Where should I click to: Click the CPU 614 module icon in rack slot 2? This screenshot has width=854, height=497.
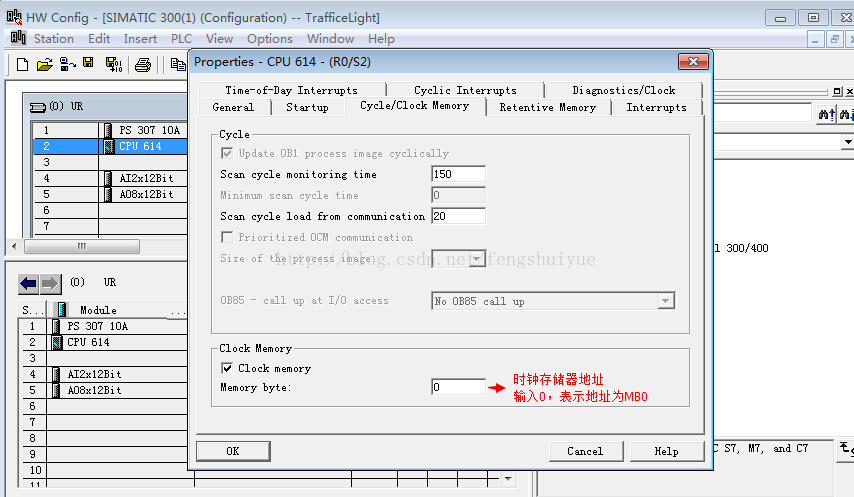pyautogui.click(x=109, y=146)
